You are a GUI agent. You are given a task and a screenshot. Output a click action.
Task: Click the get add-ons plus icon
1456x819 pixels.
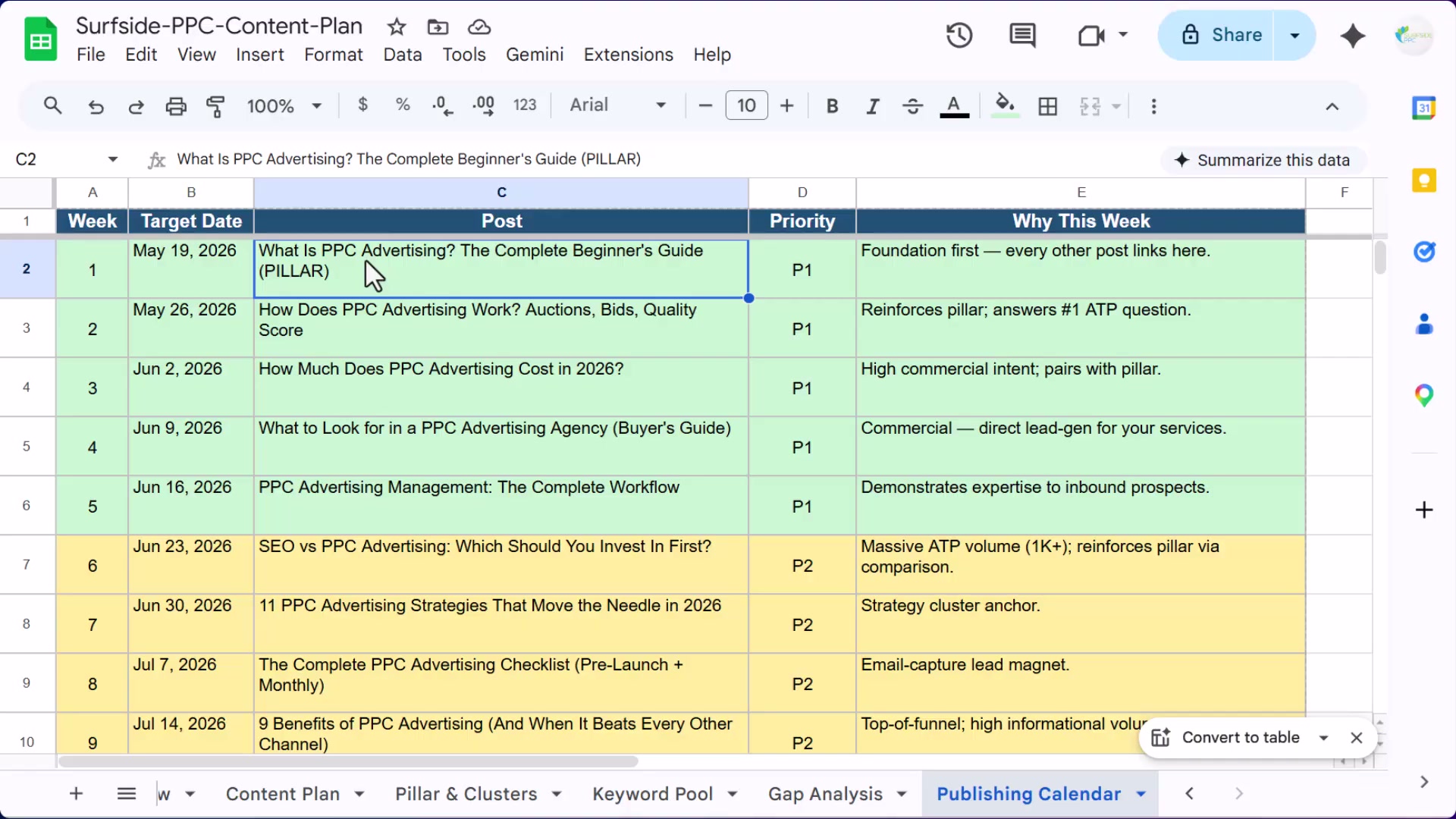pos(1424,510)
